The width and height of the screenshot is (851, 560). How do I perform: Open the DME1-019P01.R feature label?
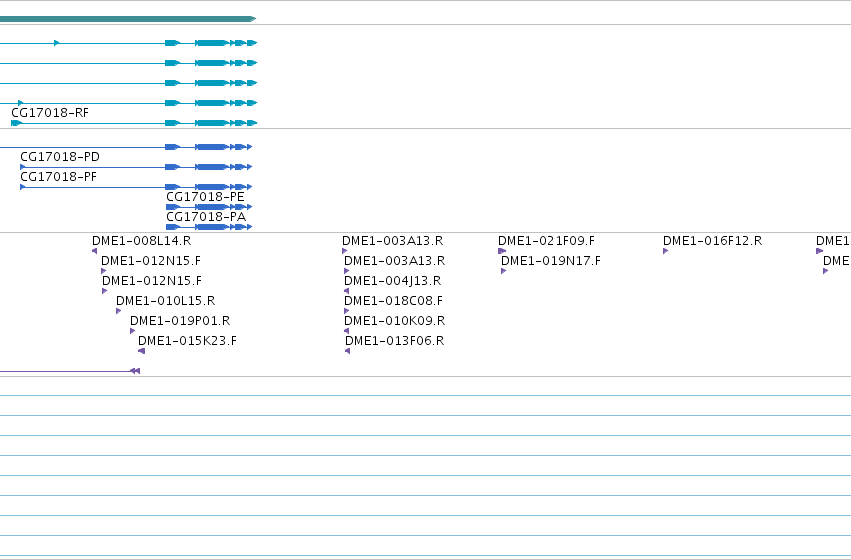[x=180, y=321]
